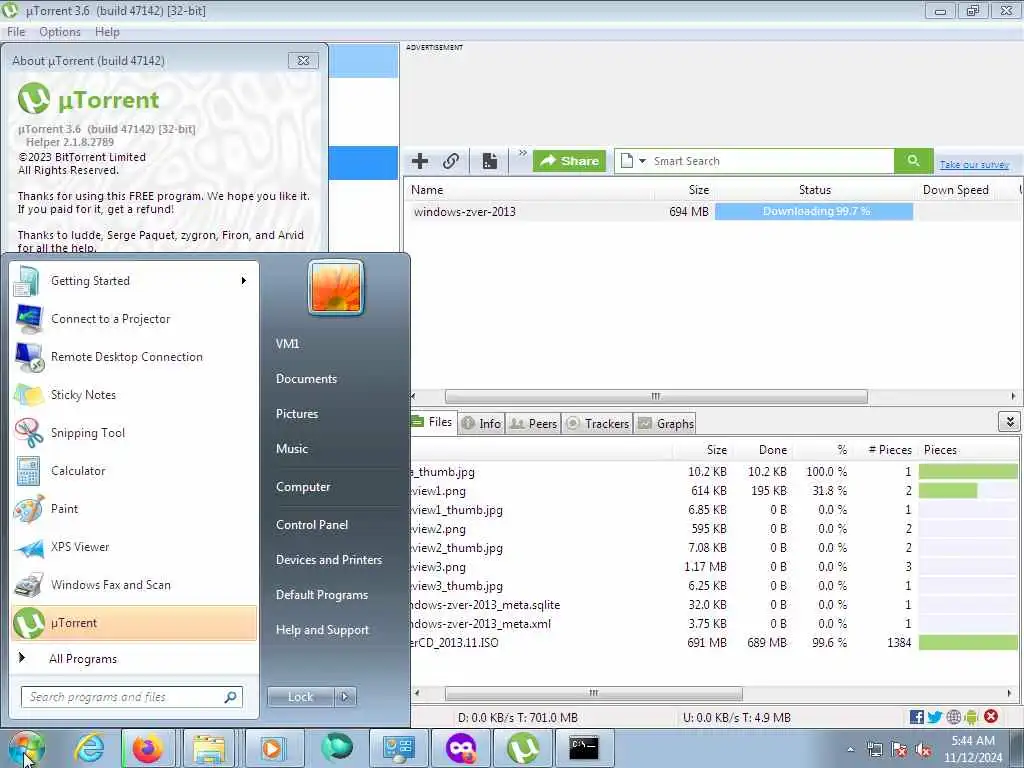Sort files by # Pieces column header
The height and width of the screenshot is (768, 1024).
[x=889, y=450]
